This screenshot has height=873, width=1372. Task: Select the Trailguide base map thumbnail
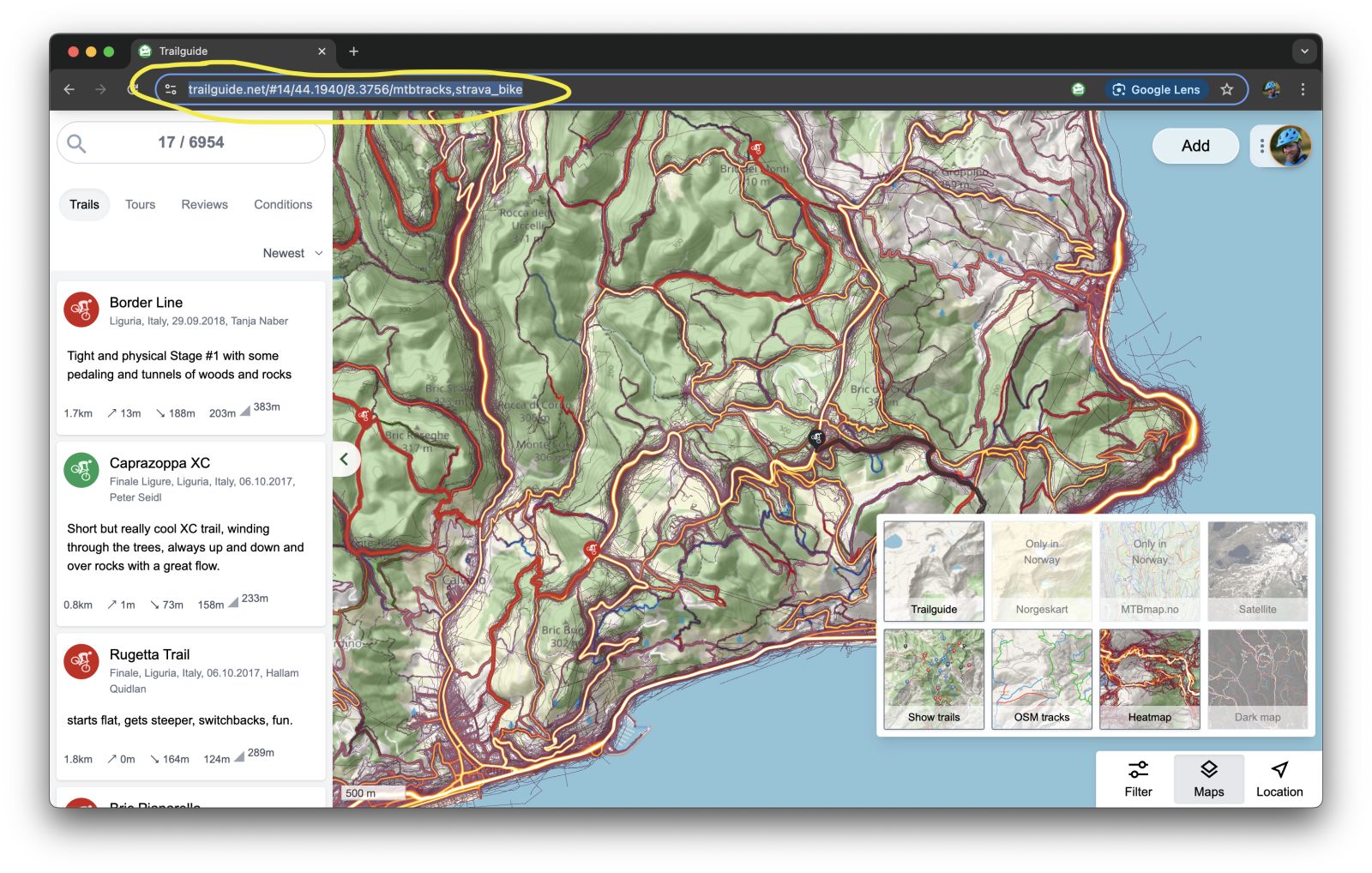click(x=934, y=571)
